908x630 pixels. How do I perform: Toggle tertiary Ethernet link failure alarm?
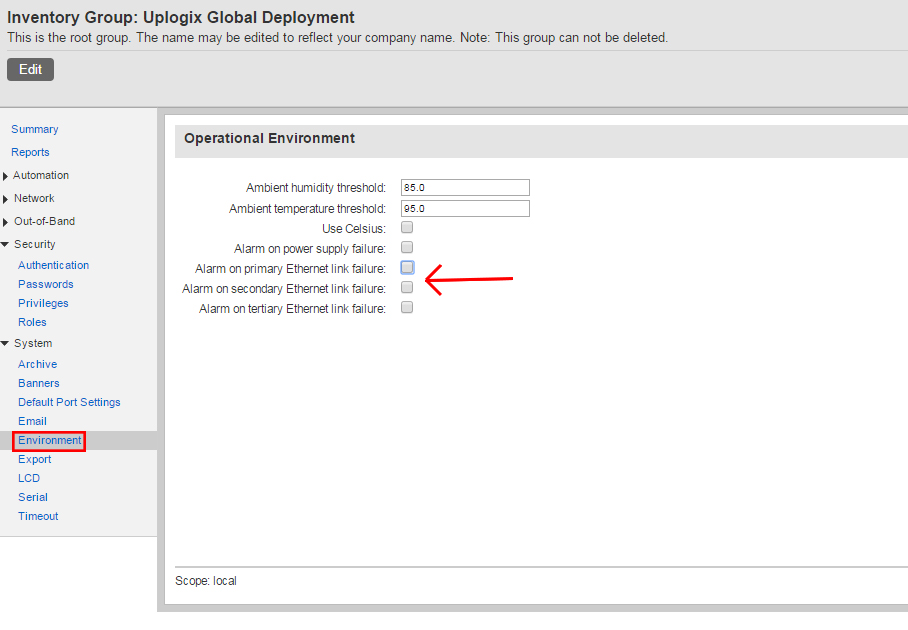click(x=407, y=308)
